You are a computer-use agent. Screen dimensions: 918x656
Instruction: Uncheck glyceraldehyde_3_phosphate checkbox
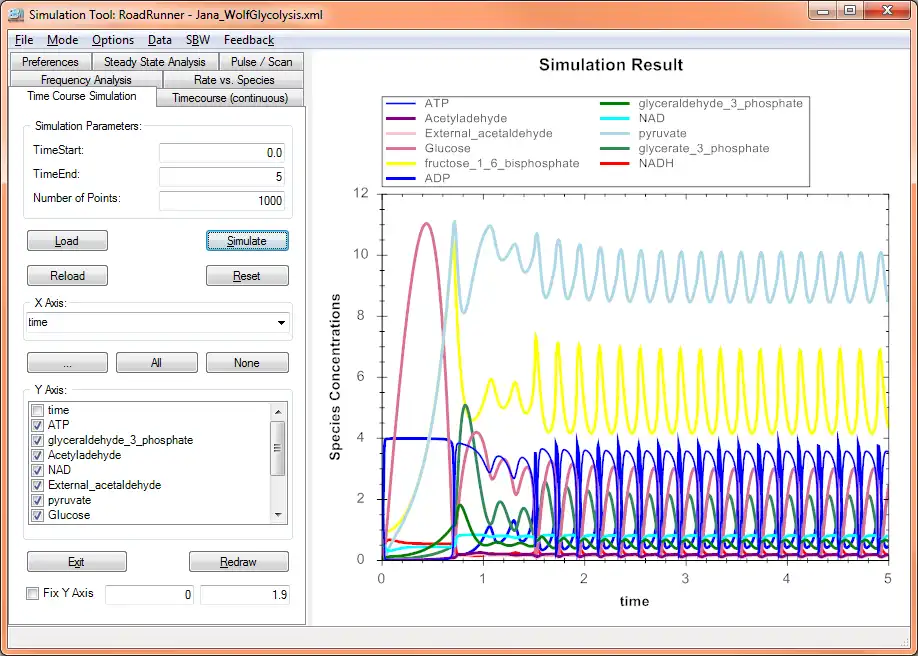(37, 440)
